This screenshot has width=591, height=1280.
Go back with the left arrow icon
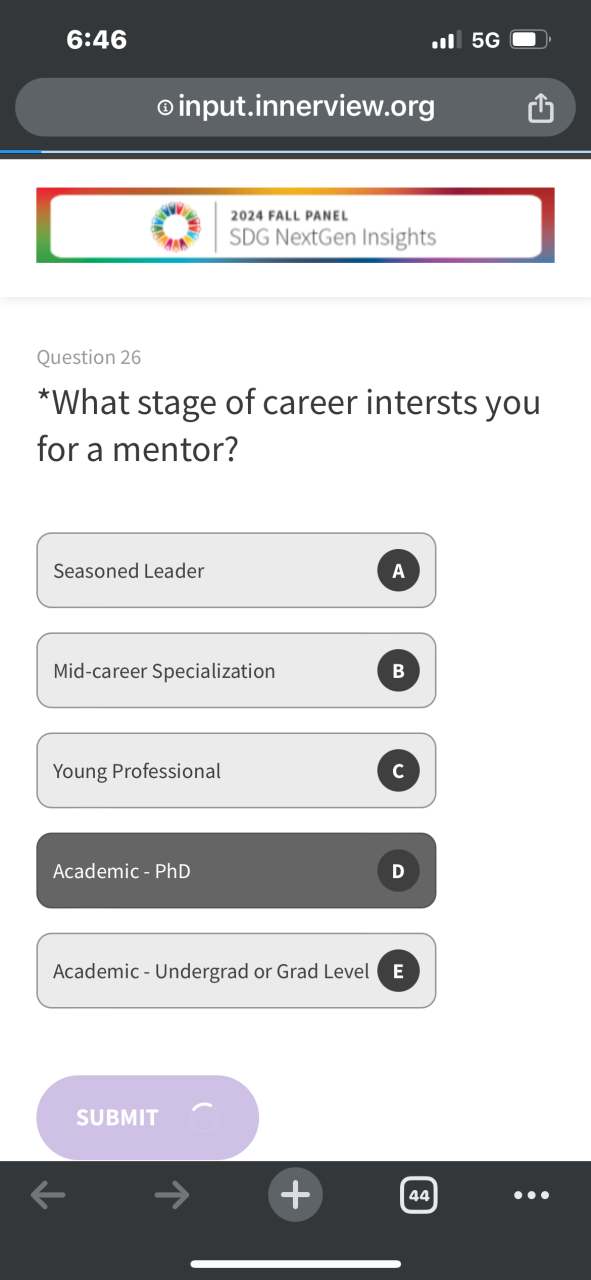click(x=48, y=1194)
